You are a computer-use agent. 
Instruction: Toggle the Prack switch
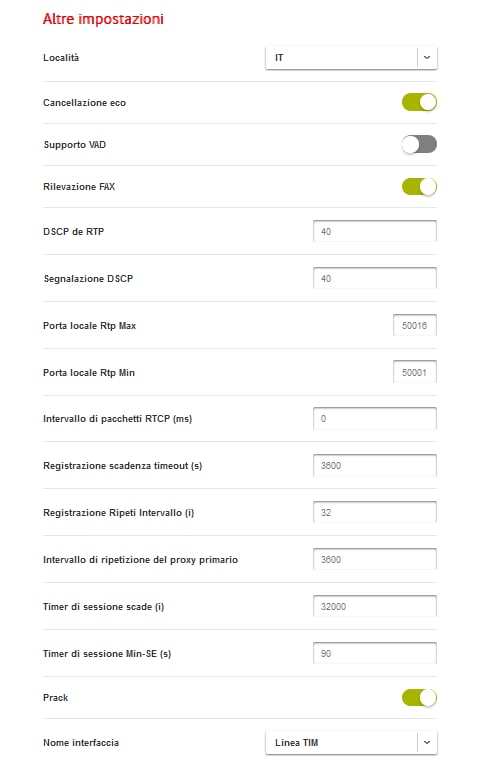click(419, 697)
